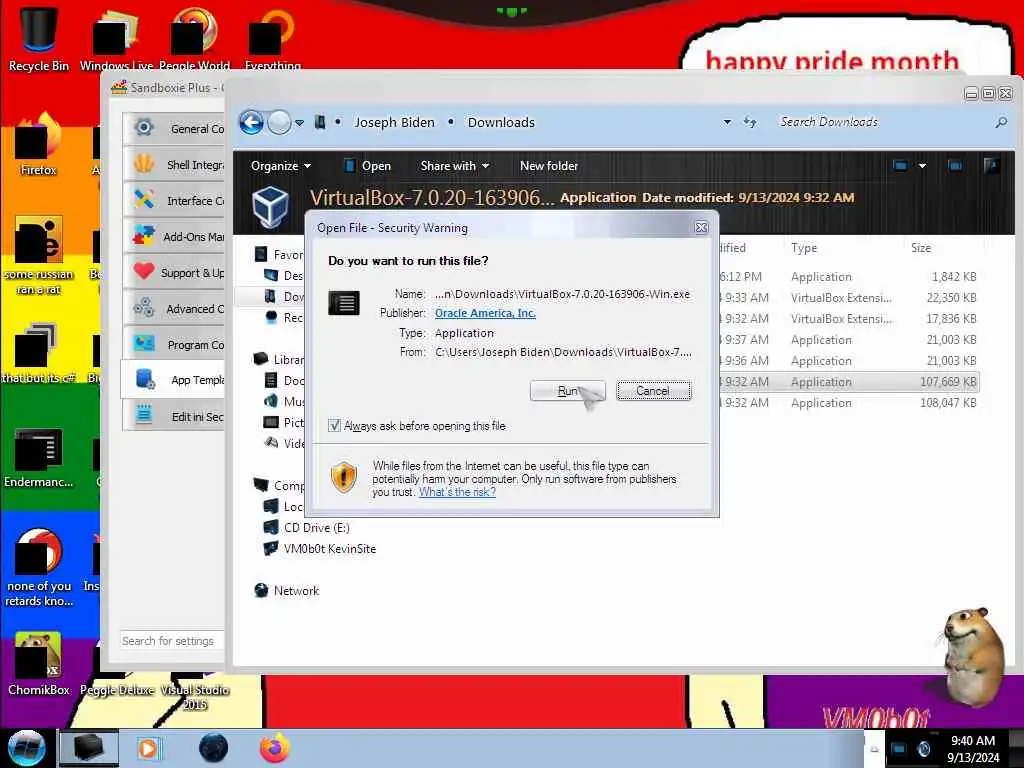
Task: Open Recycle Bin on the desktop
Action: click(x=39, y=38)
